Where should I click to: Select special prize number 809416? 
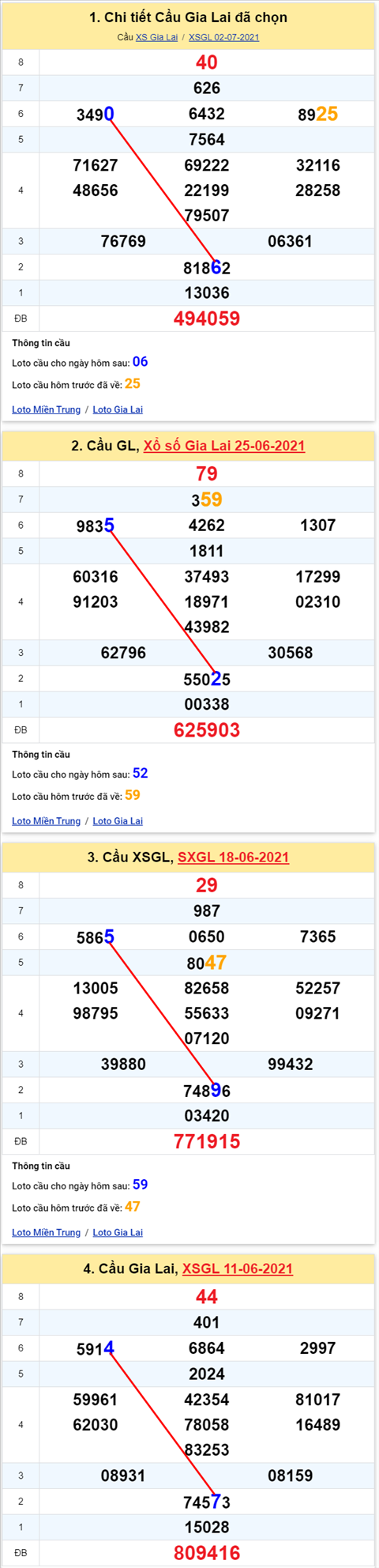tap(207, 1554)
